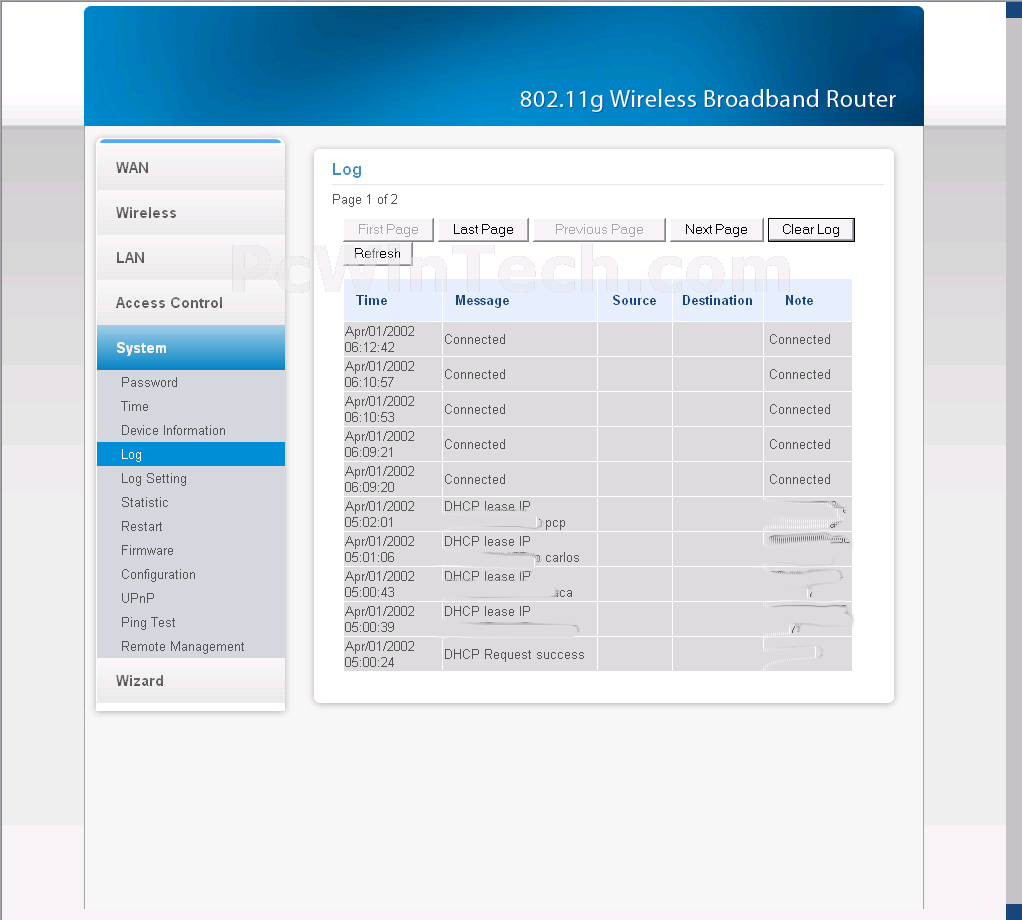The image size is (1022, 920).
Task: Expand the Wireless menu section
Action: (x=146, y=213)
